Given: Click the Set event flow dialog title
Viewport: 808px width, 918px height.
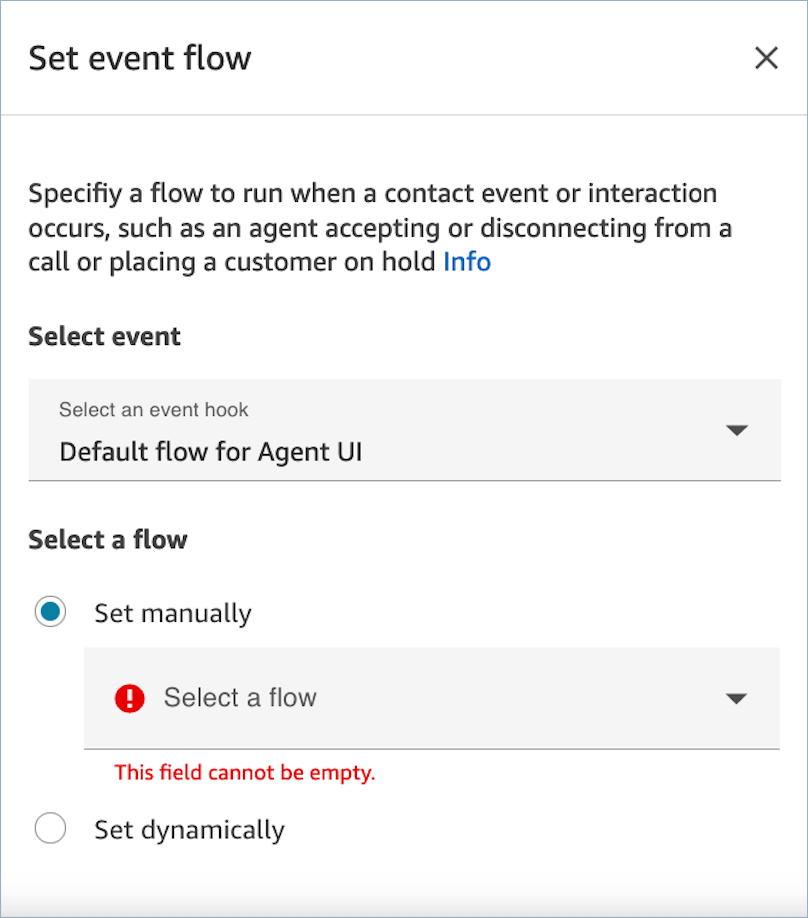Looking at the screenshot, I should [139, 58].
